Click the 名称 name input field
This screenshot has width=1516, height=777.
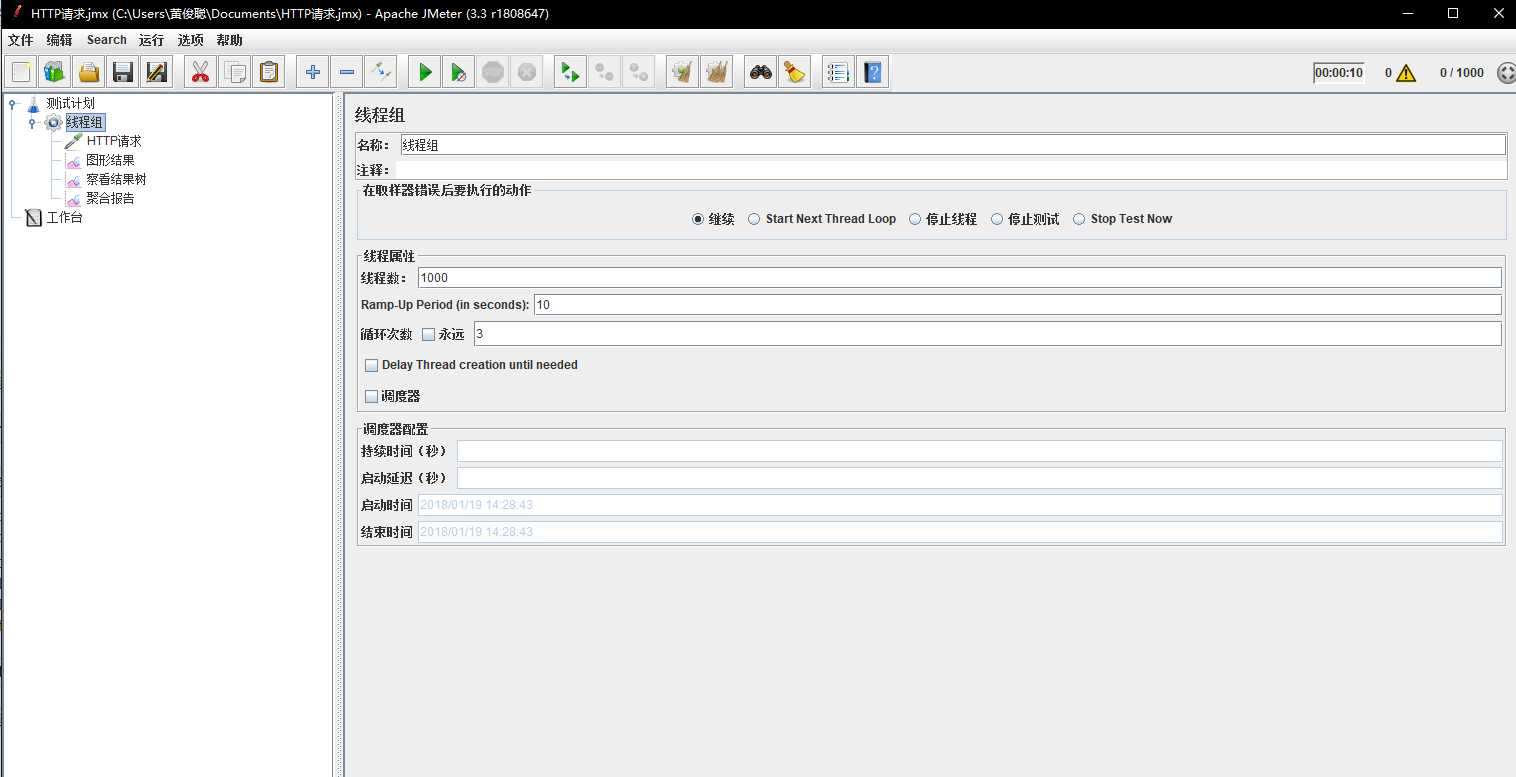coord(952,145)
